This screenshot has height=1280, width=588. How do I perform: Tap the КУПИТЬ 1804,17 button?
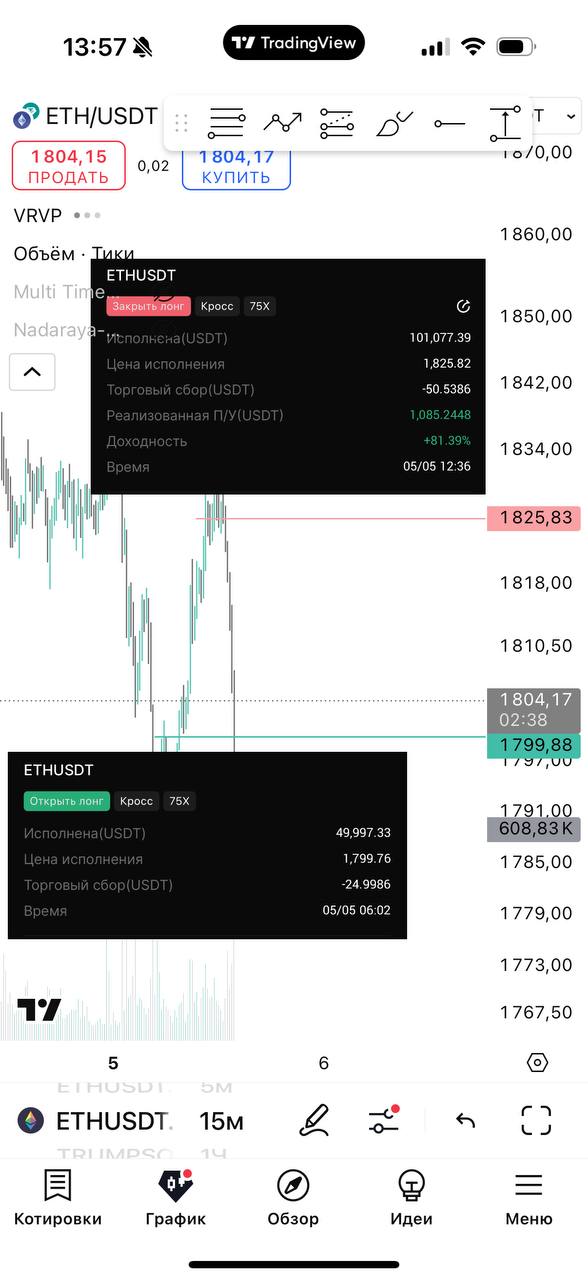click(236, 165)
